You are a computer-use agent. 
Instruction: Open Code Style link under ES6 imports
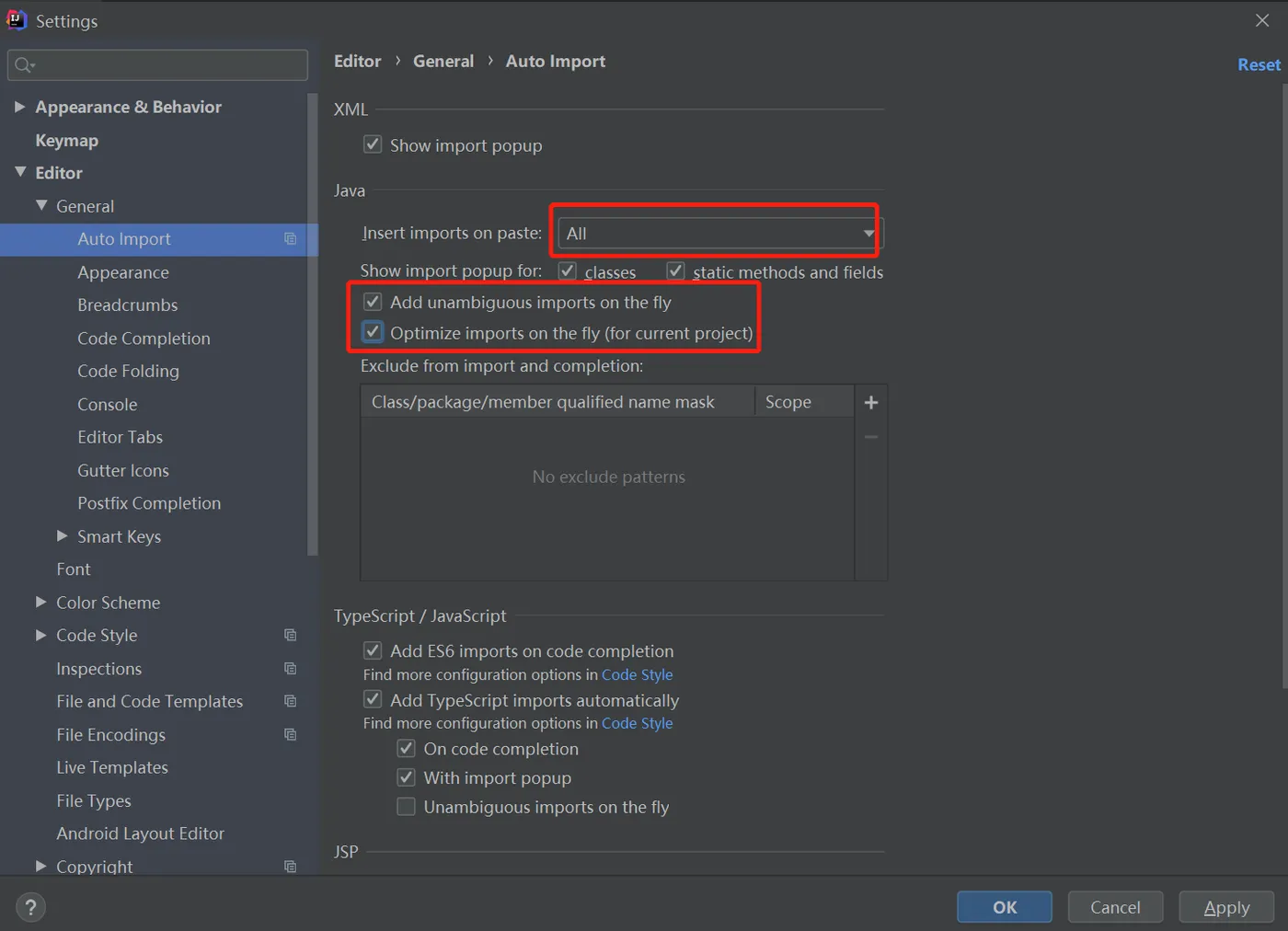[637, 674]
